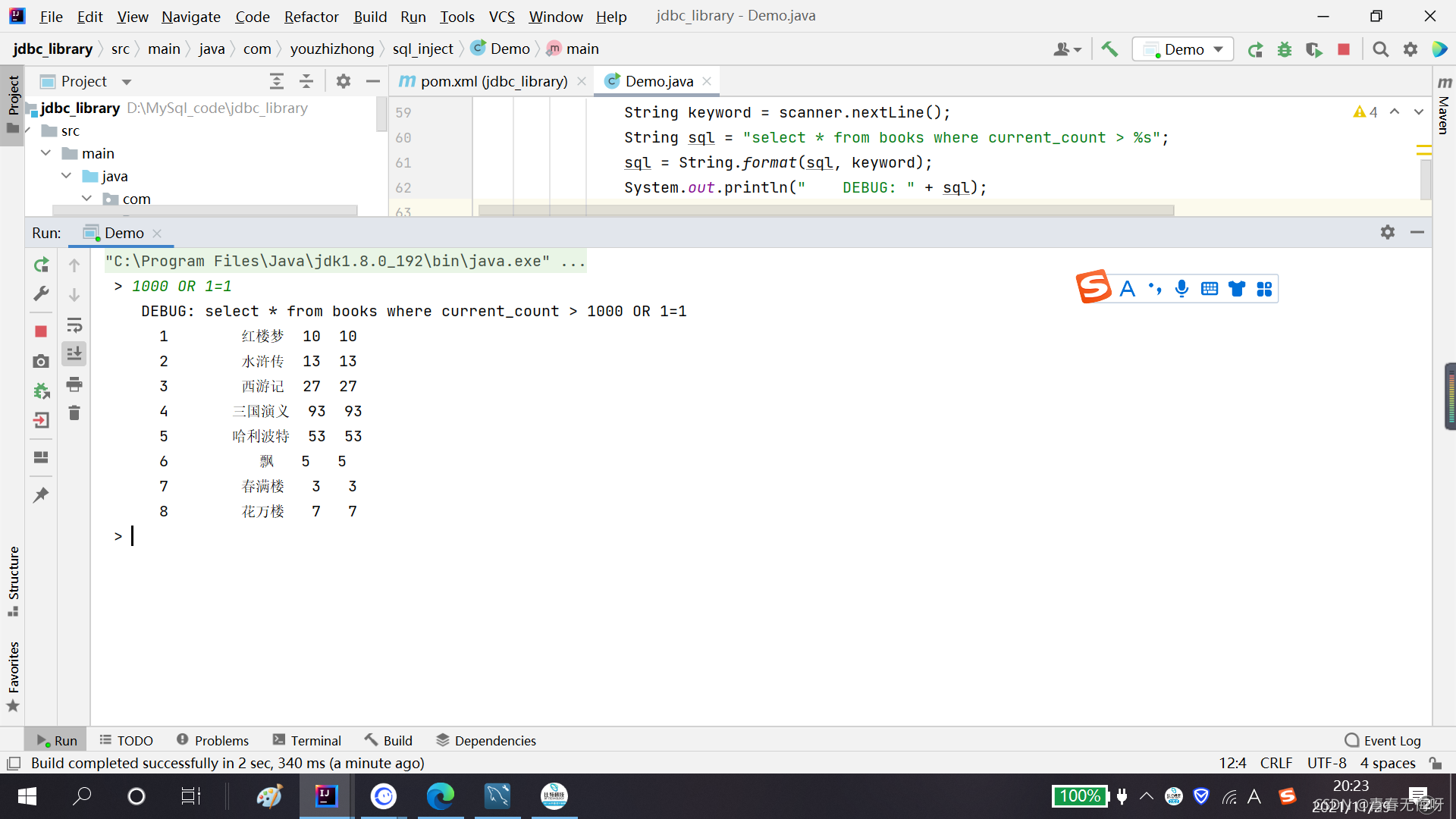1456x819 pixels.
Task: Collapse the com folder
Action: (x=87, y=199)
